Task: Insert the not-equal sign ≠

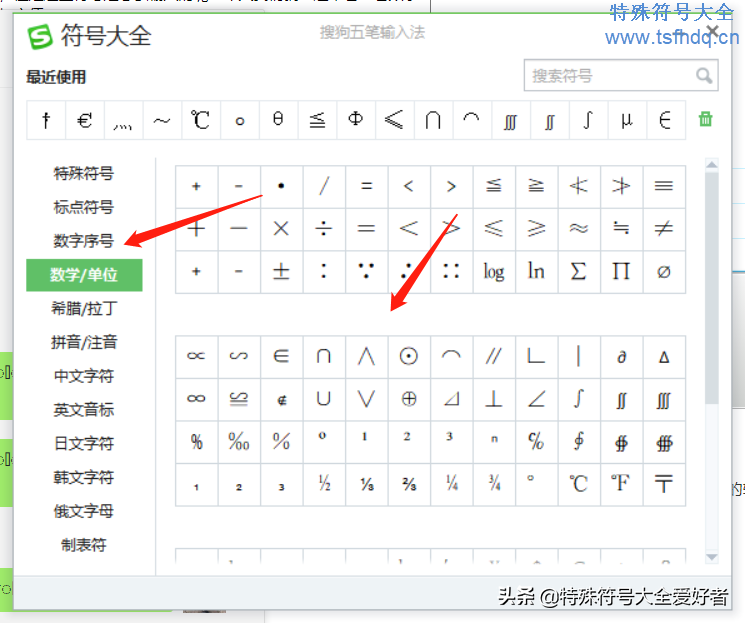Action: pyautogui.click(x=663, y=229)
